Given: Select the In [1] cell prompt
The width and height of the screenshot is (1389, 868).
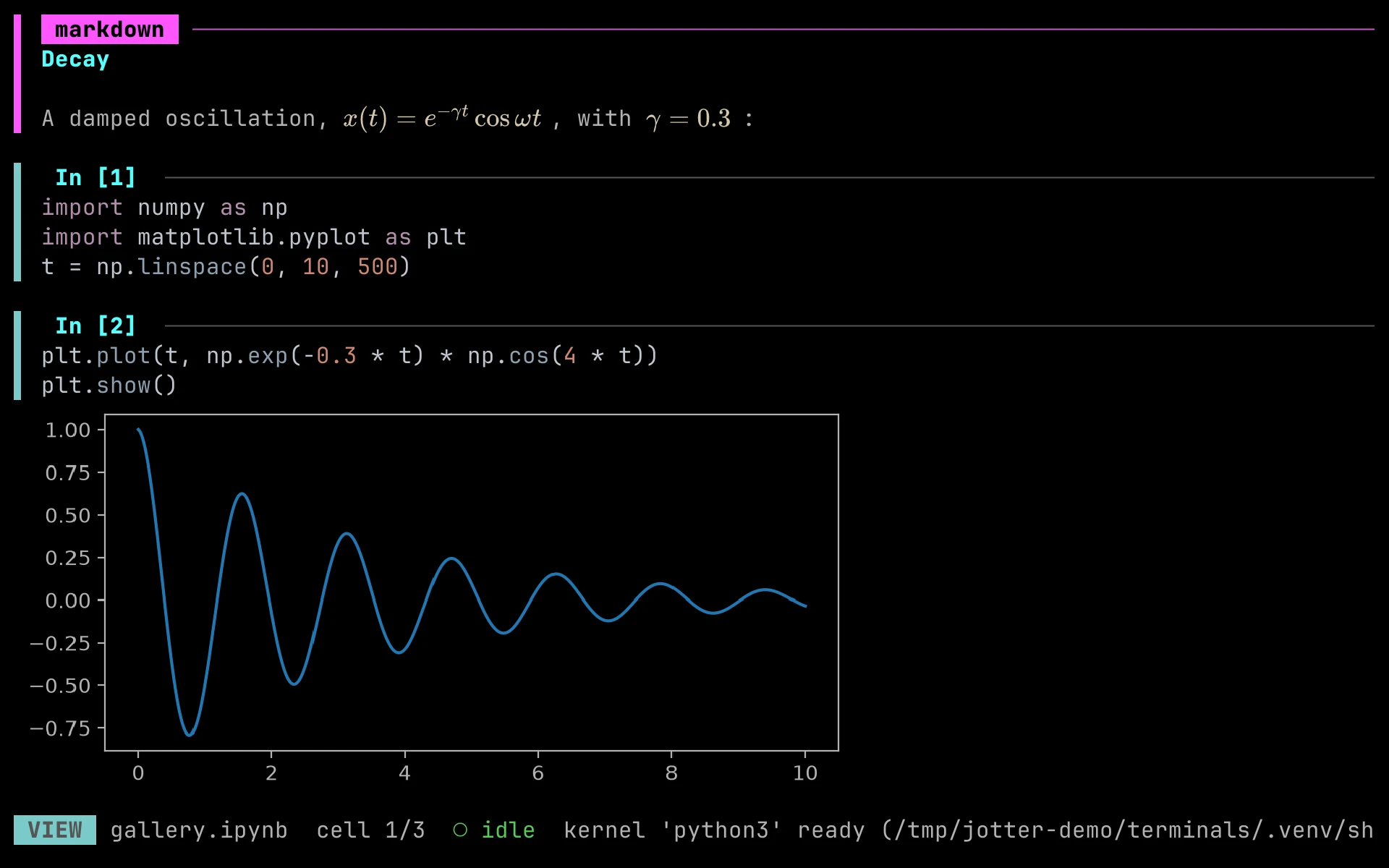Looking at the screenshot, I should [95, 177].
